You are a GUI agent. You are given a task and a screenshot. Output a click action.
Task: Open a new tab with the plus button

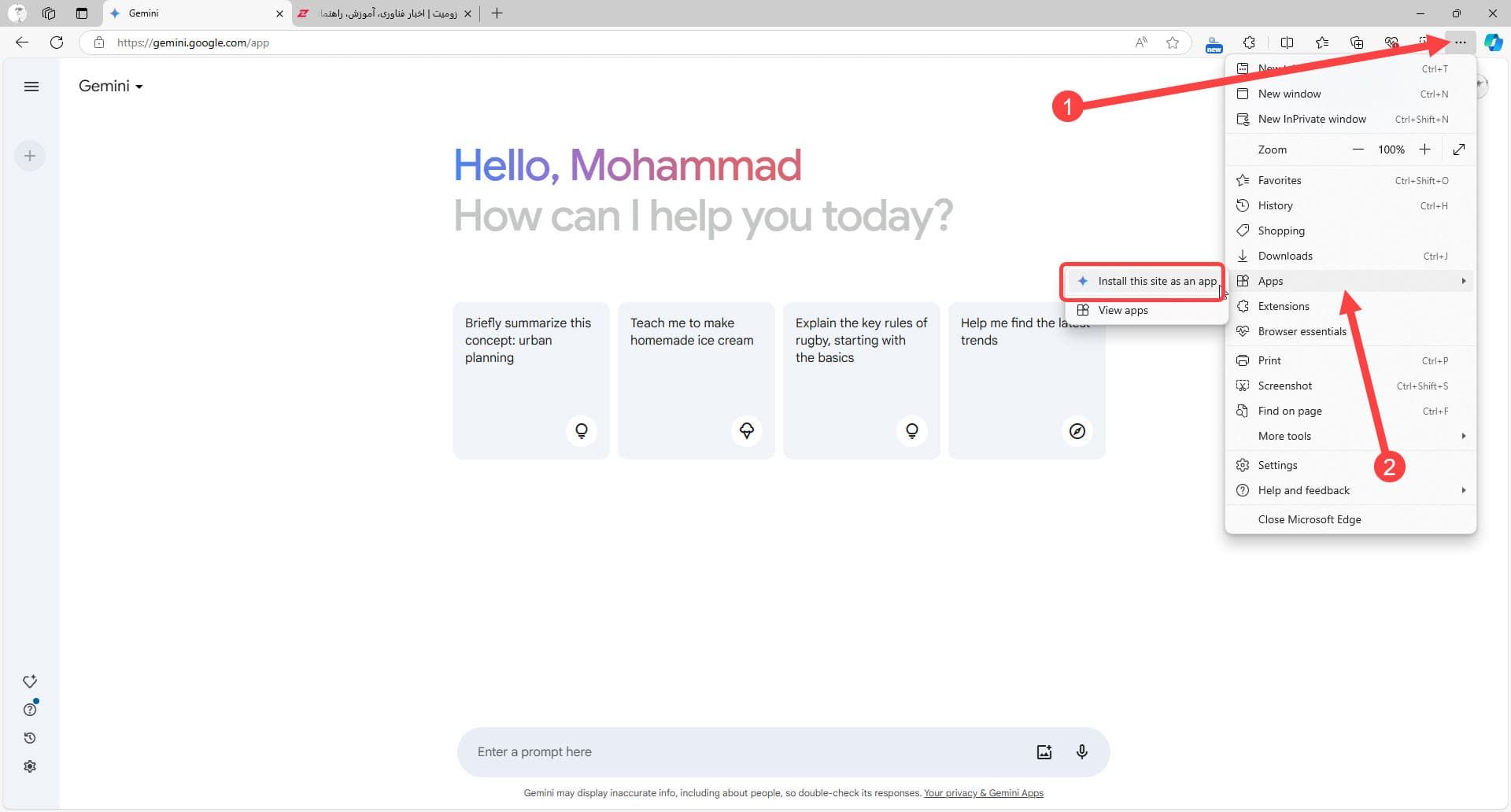coord(497,13)
